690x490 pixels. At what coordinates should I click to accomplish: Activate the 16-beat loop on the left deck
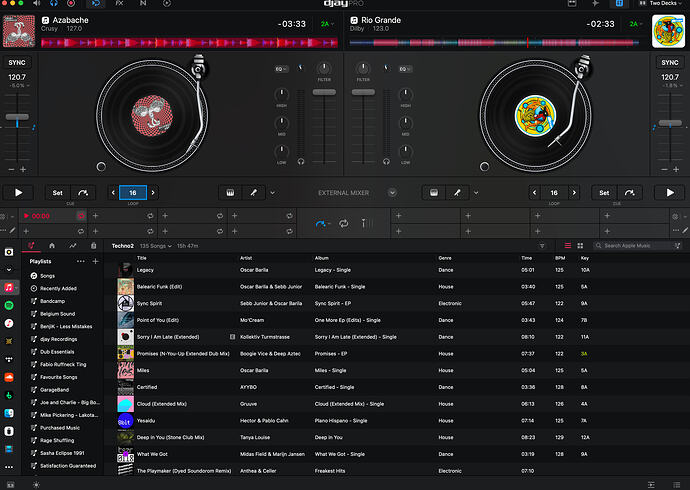point(132,193)
